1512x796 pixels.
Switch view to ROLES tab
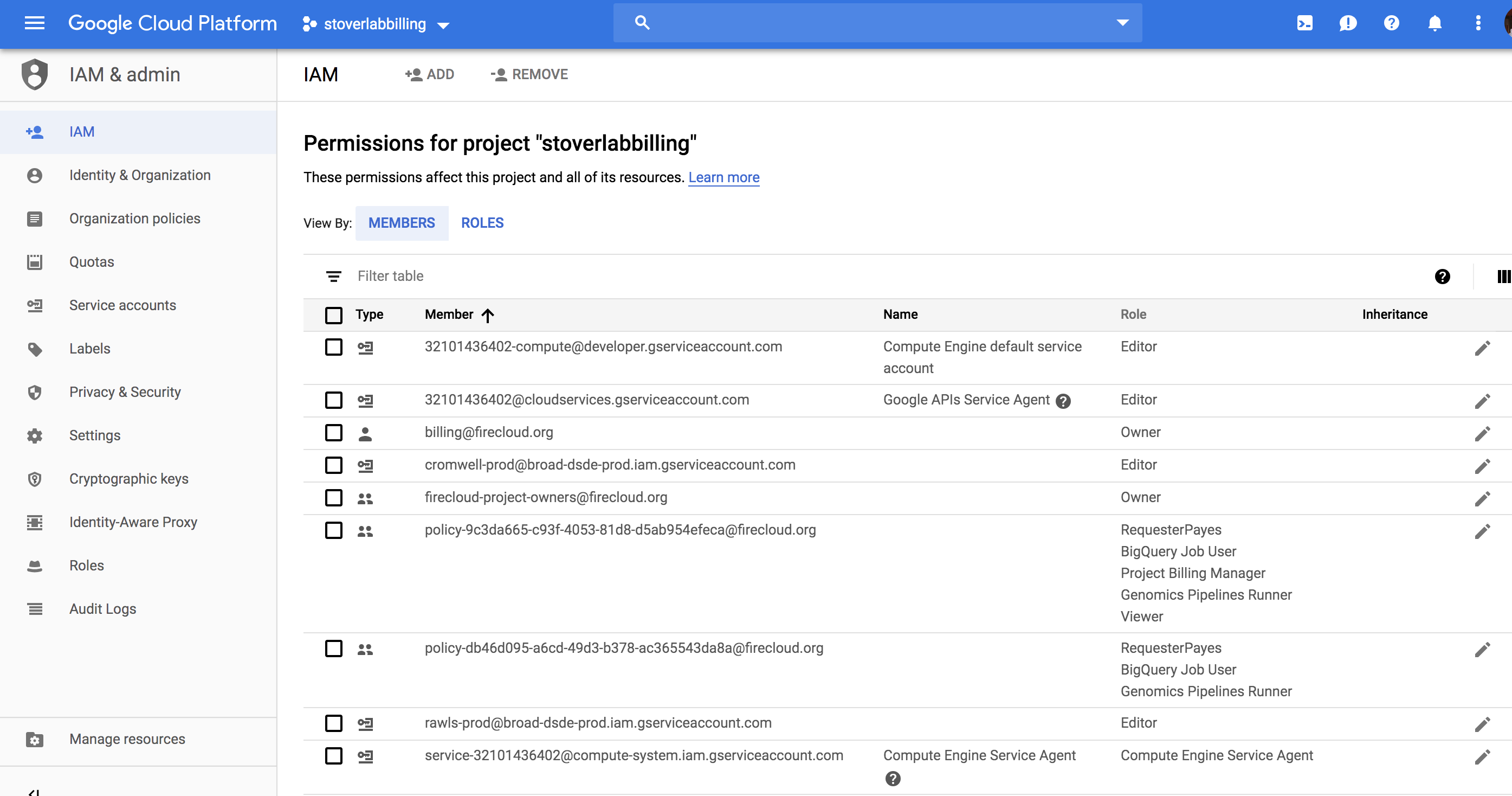[x=482, y=223]
